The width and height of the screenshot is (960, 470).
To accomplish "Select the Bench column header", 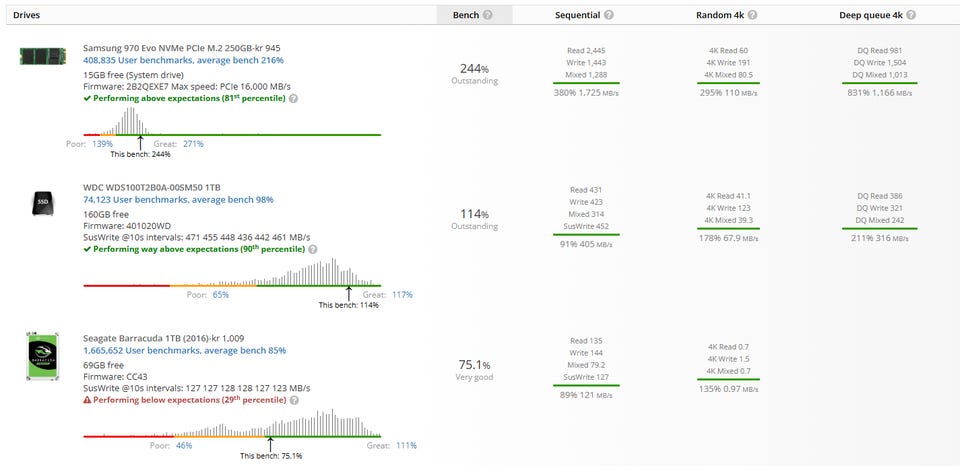I will click(474, 15).
